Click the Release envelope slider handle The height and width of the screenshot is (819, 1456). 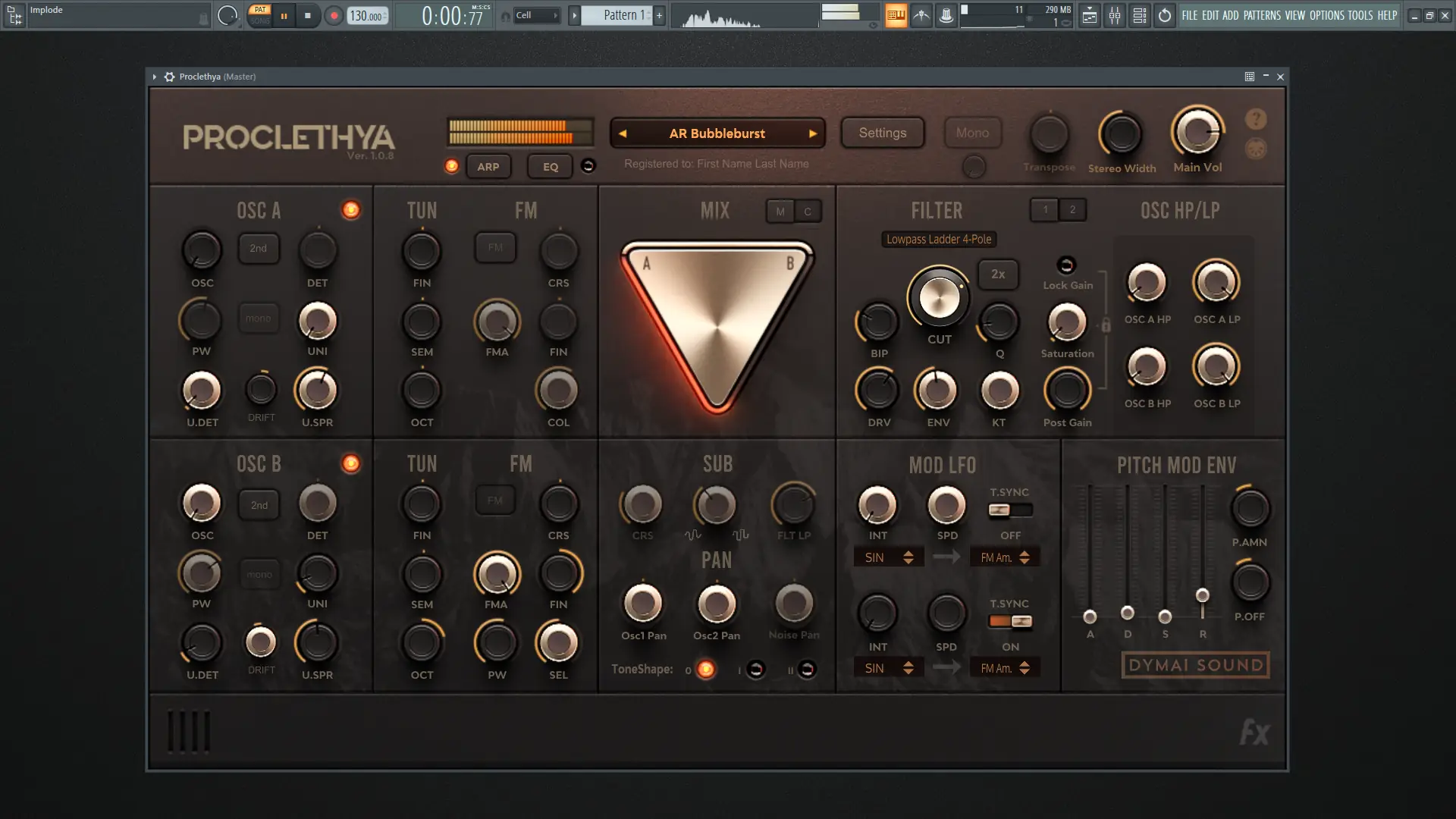(1202, 595)
